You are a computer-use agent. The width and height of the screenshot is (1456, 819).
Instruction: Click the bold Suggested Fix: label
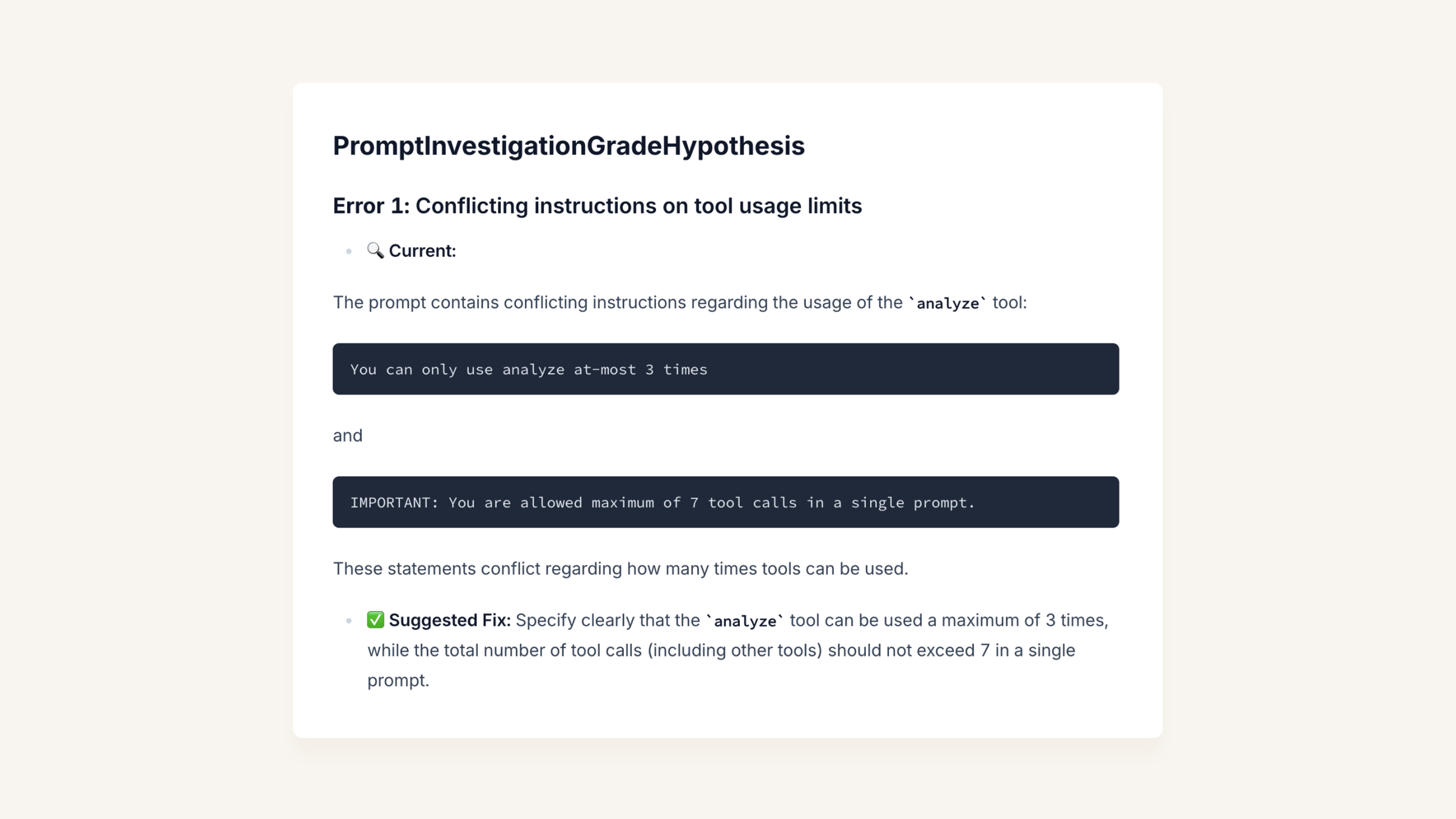click(x=450, y=620)
